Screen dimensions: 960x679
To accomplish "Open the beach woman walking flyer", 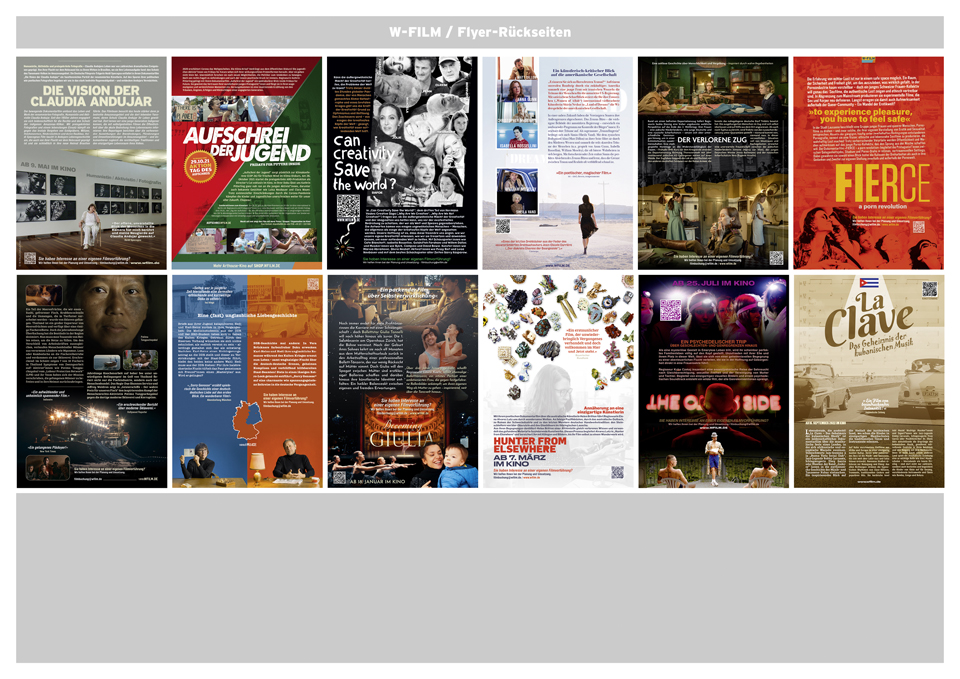I will click(x=558, y=163).
